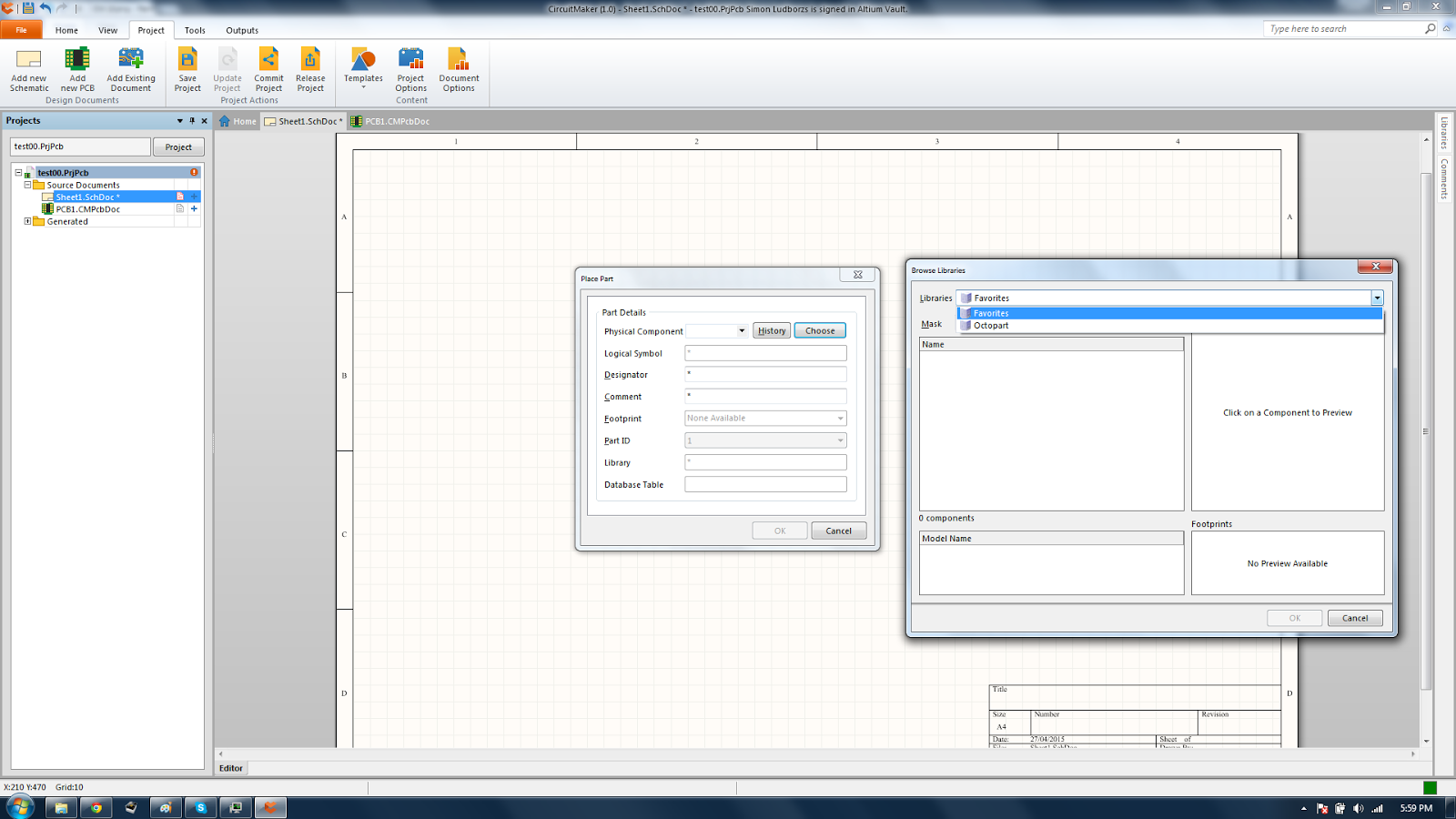
Task: Switch to the Tools ribbon tab
Action: pos(195,30)
